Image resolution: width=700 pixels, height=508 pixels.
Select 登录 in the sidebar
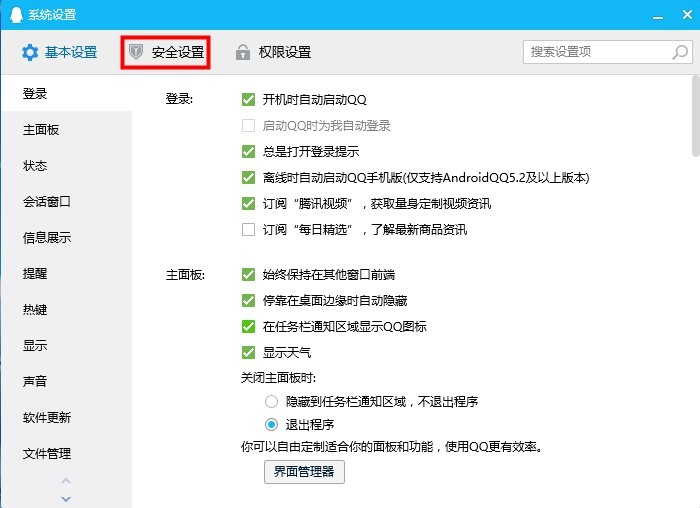67,94
